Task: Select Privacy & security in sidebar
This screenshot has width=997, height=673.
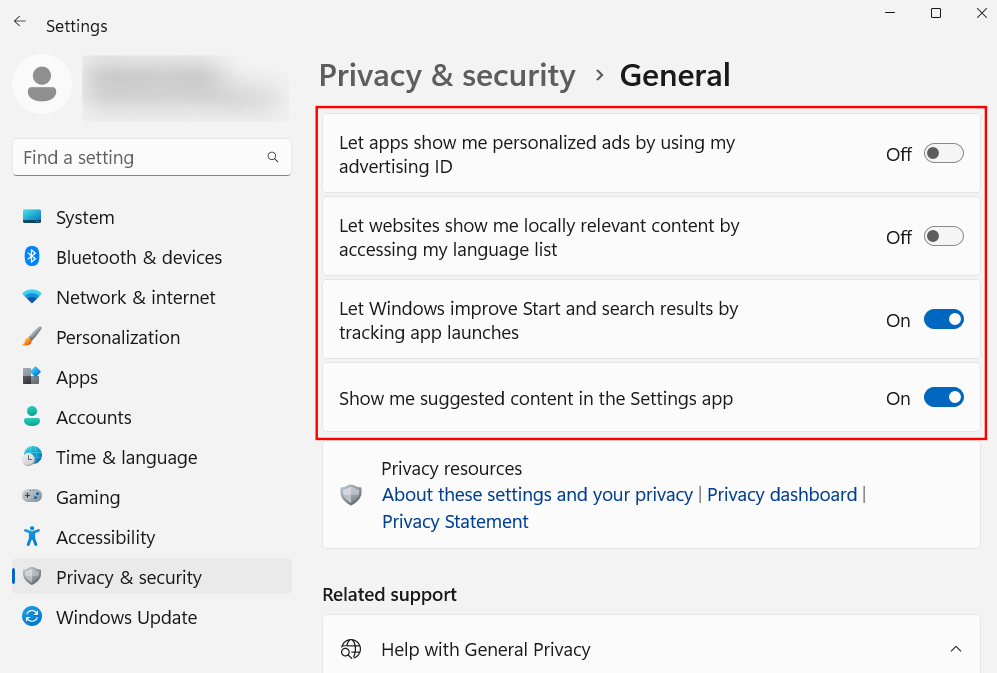Action: [128, 577]
